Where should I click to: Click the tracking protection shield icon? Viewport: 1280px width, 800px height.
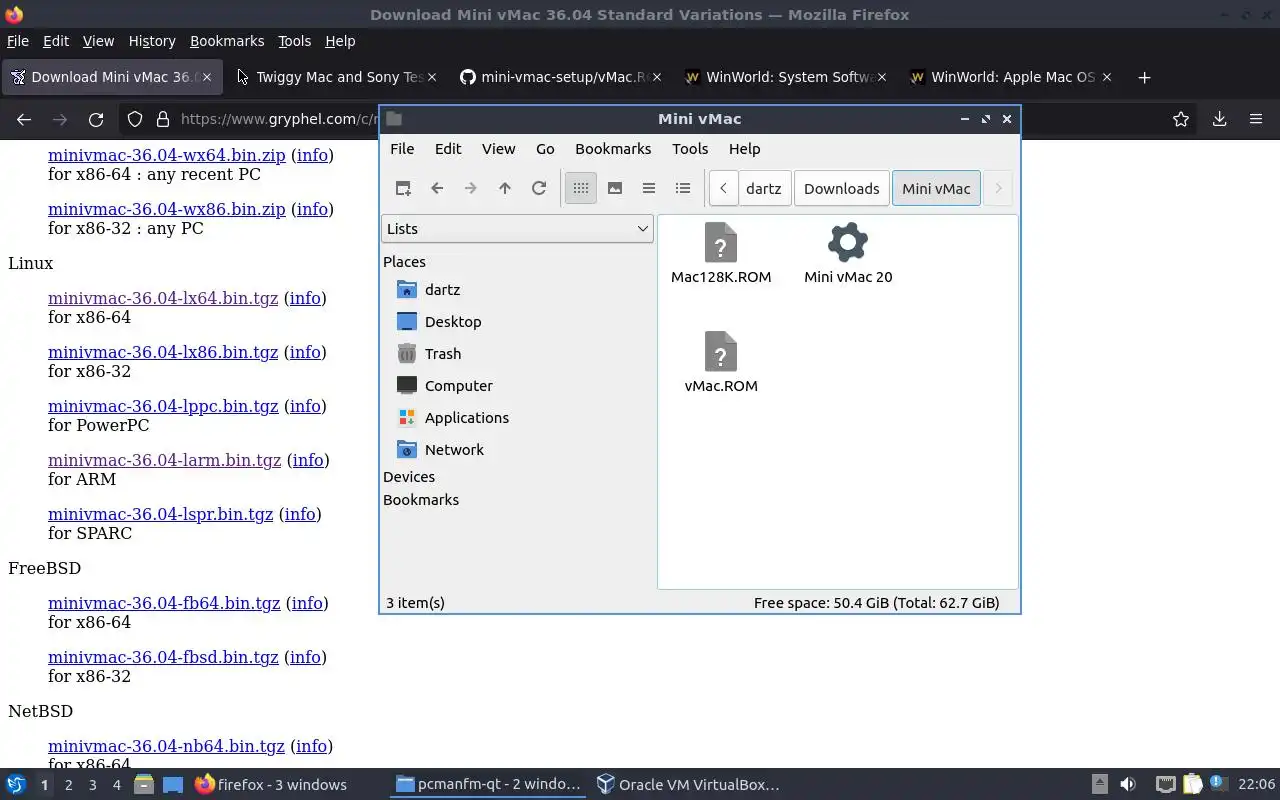pos(135,119)
